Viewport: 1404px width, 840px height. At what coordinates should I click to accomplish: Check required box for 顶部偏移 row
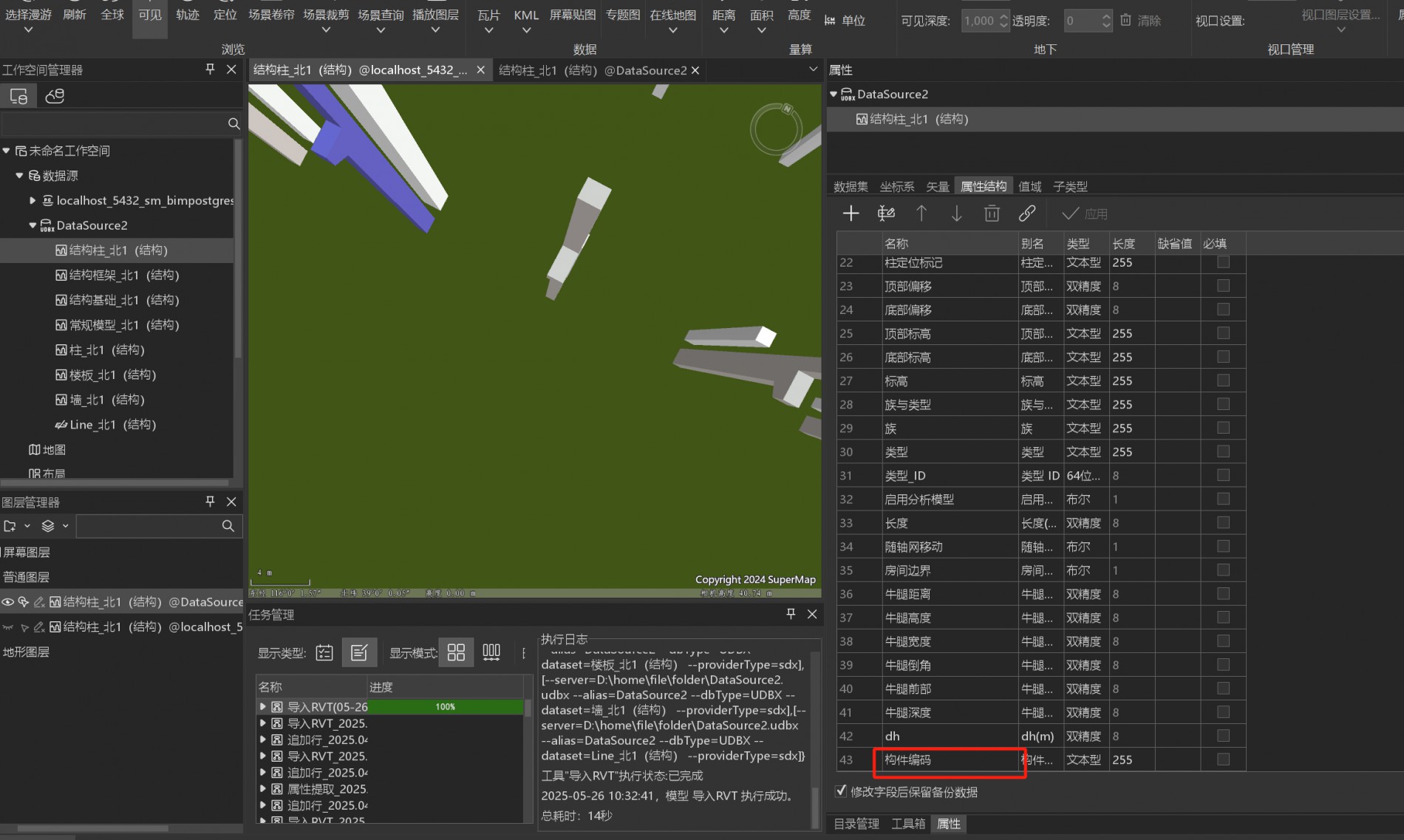click(x=1223, y=286)
